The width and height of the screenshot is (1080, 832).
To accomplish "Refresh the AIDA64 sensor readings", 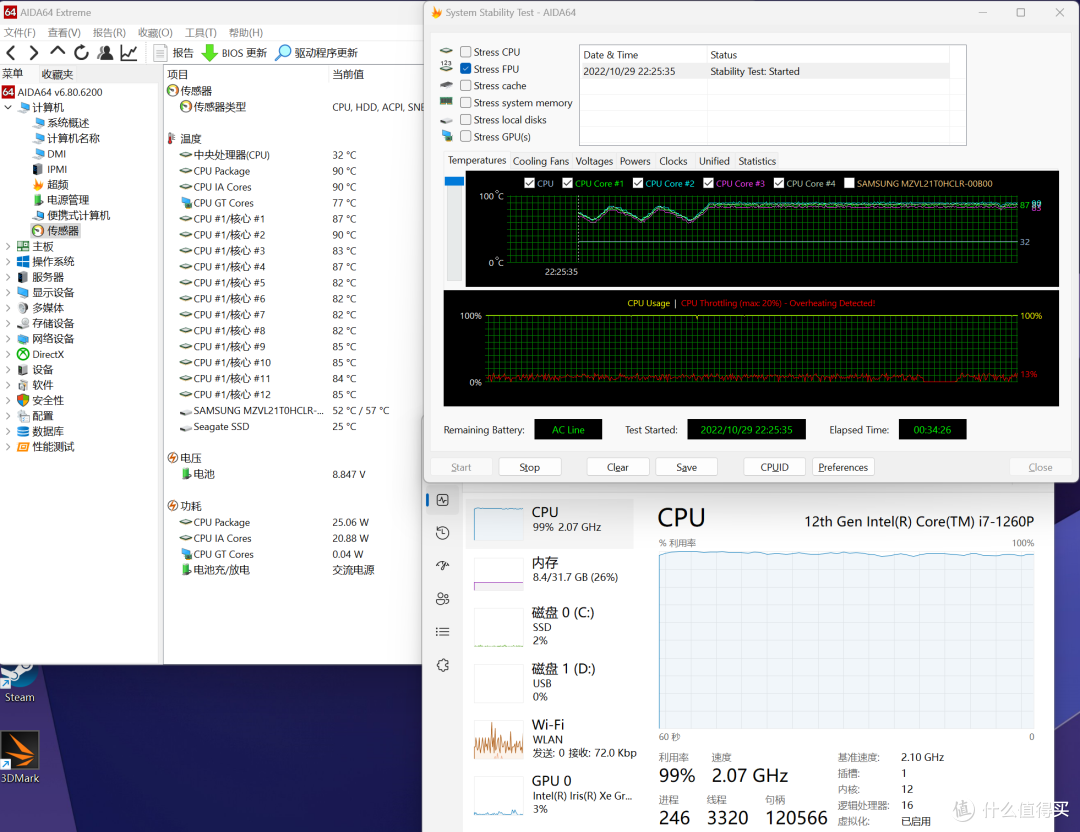I will (81, 52).
